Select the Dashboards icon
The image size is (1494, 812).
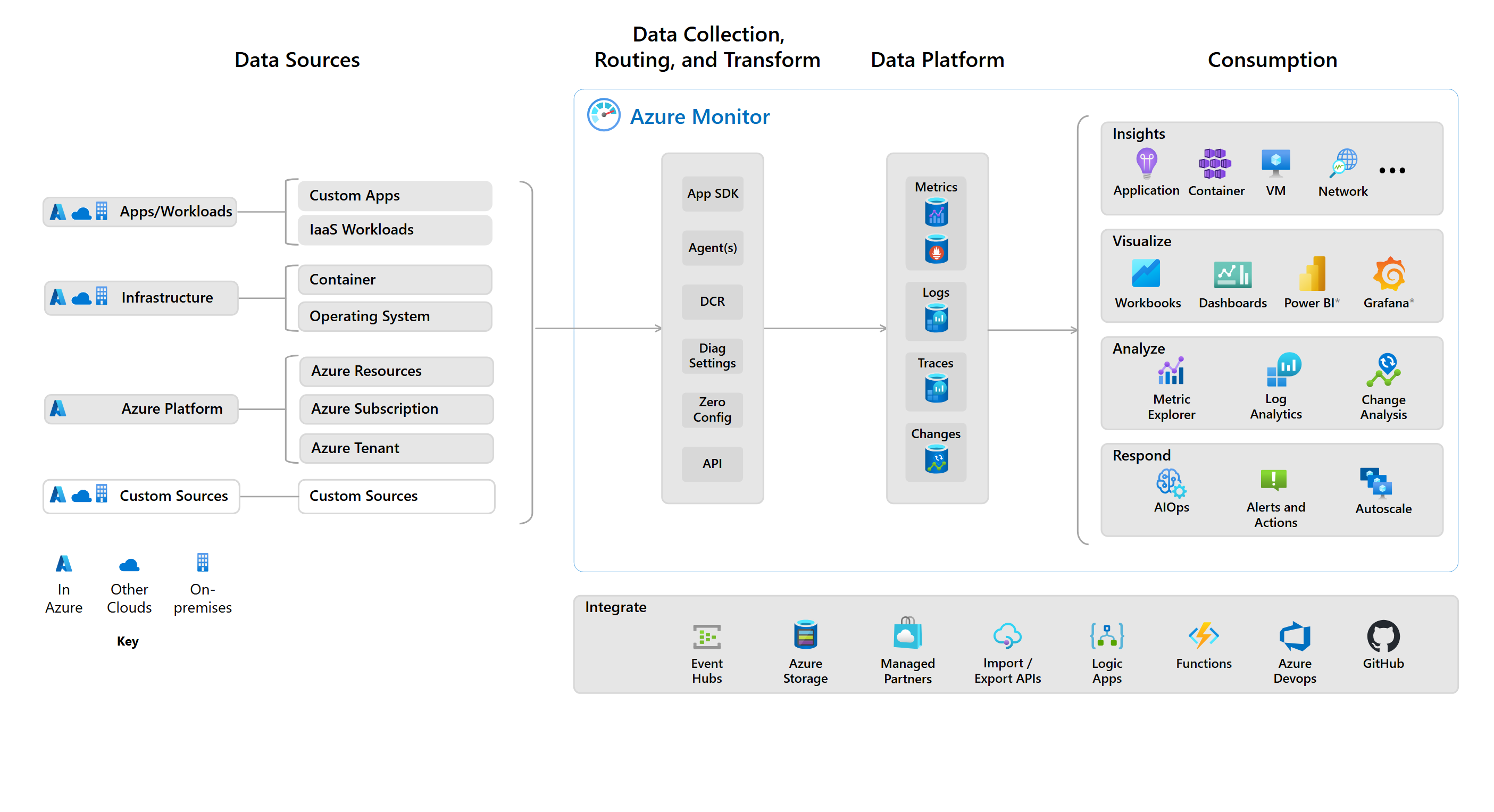click(x=1232, y=274)
